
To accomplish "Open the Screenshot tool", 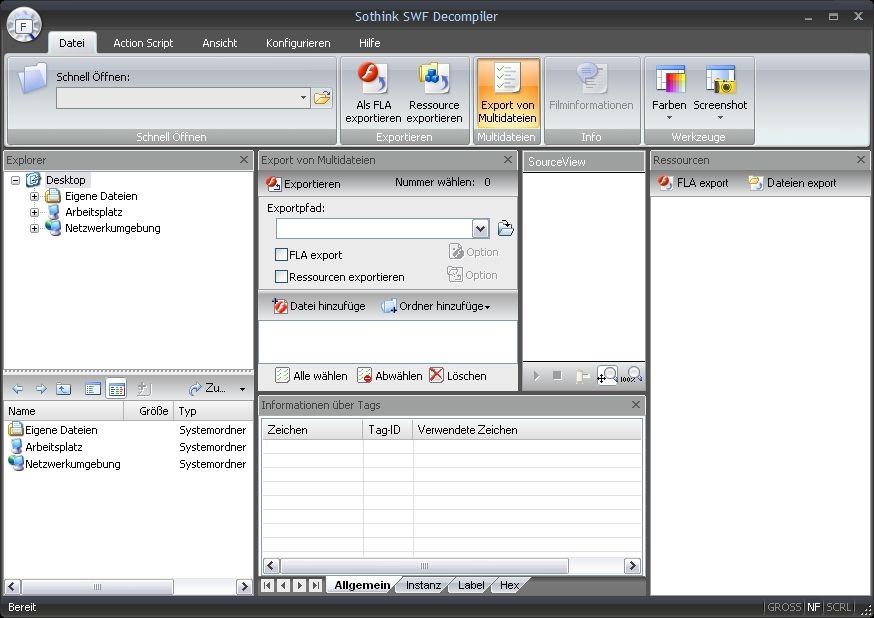I will [720, 93].
